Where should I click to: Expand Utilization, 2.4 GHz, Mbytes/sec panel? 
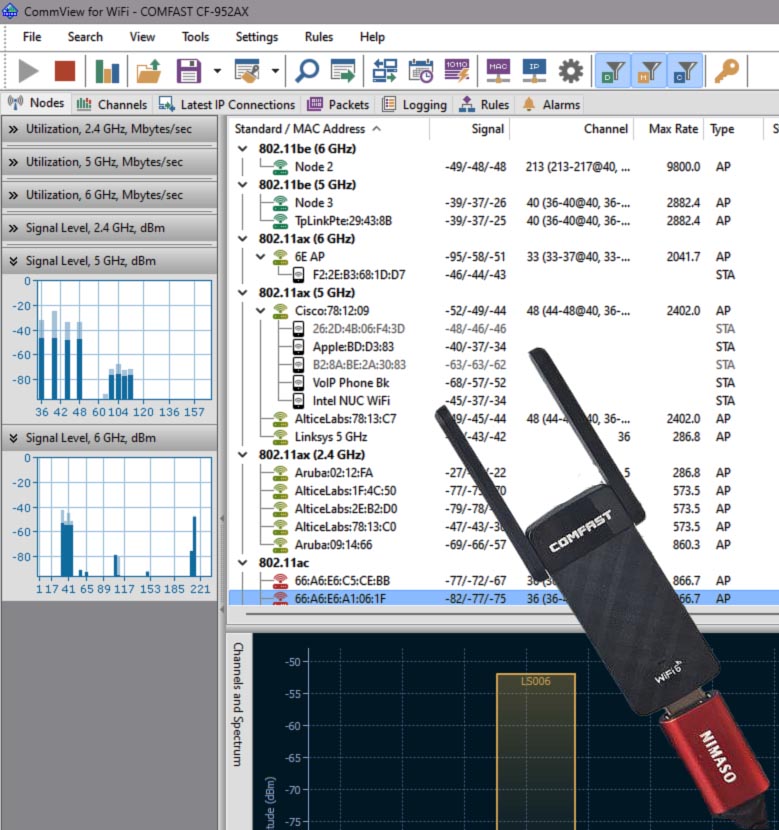110,129
